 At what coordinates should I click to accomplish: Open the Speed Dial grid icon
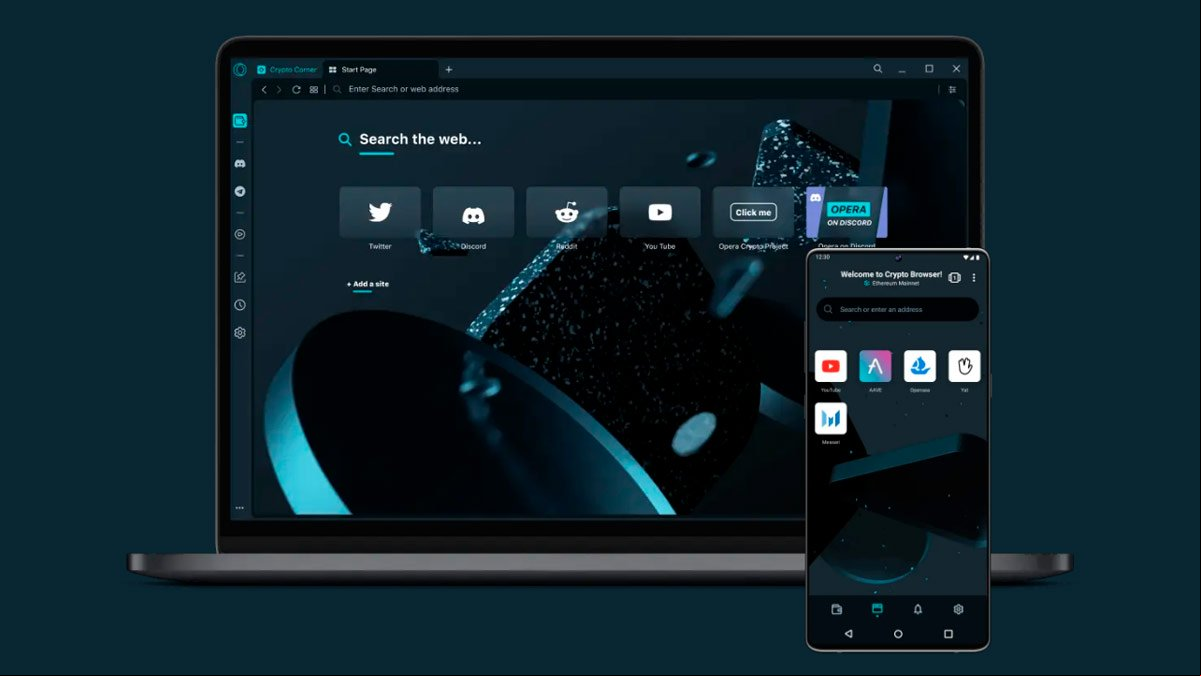[314, 89]
